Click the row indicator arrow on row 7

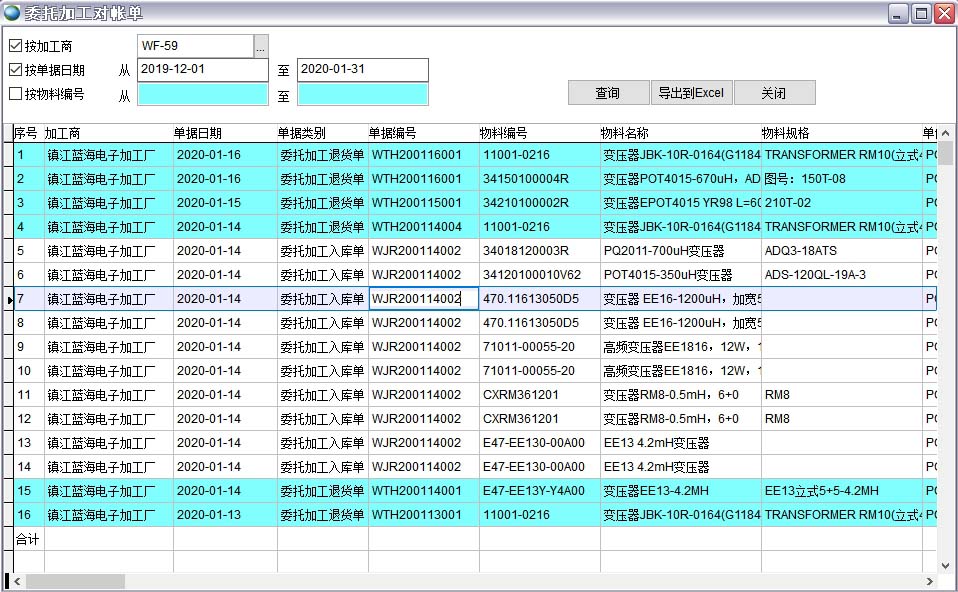pyautogui.click(x=9, y=299)
